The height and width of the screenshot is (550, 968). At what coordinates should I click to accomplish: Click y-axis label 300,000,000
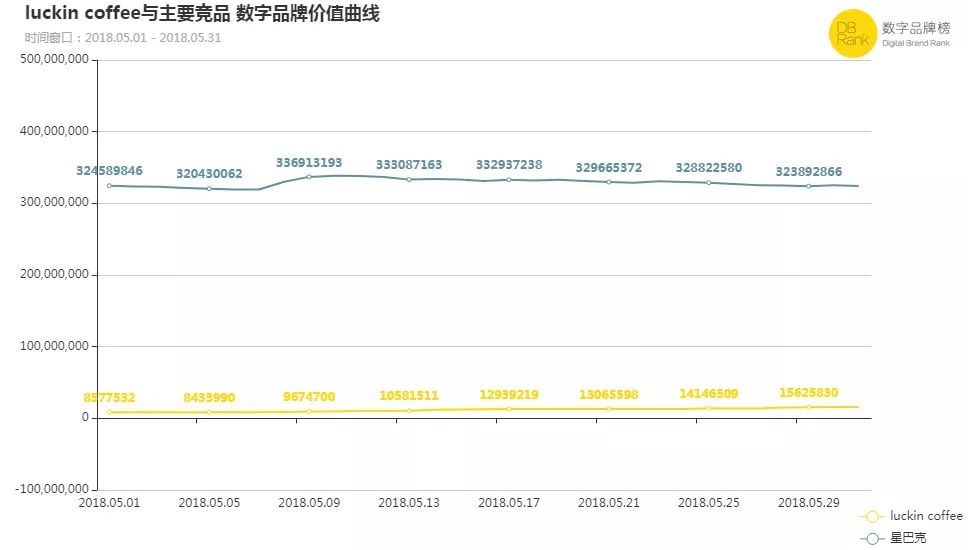[x=54, y=202]
